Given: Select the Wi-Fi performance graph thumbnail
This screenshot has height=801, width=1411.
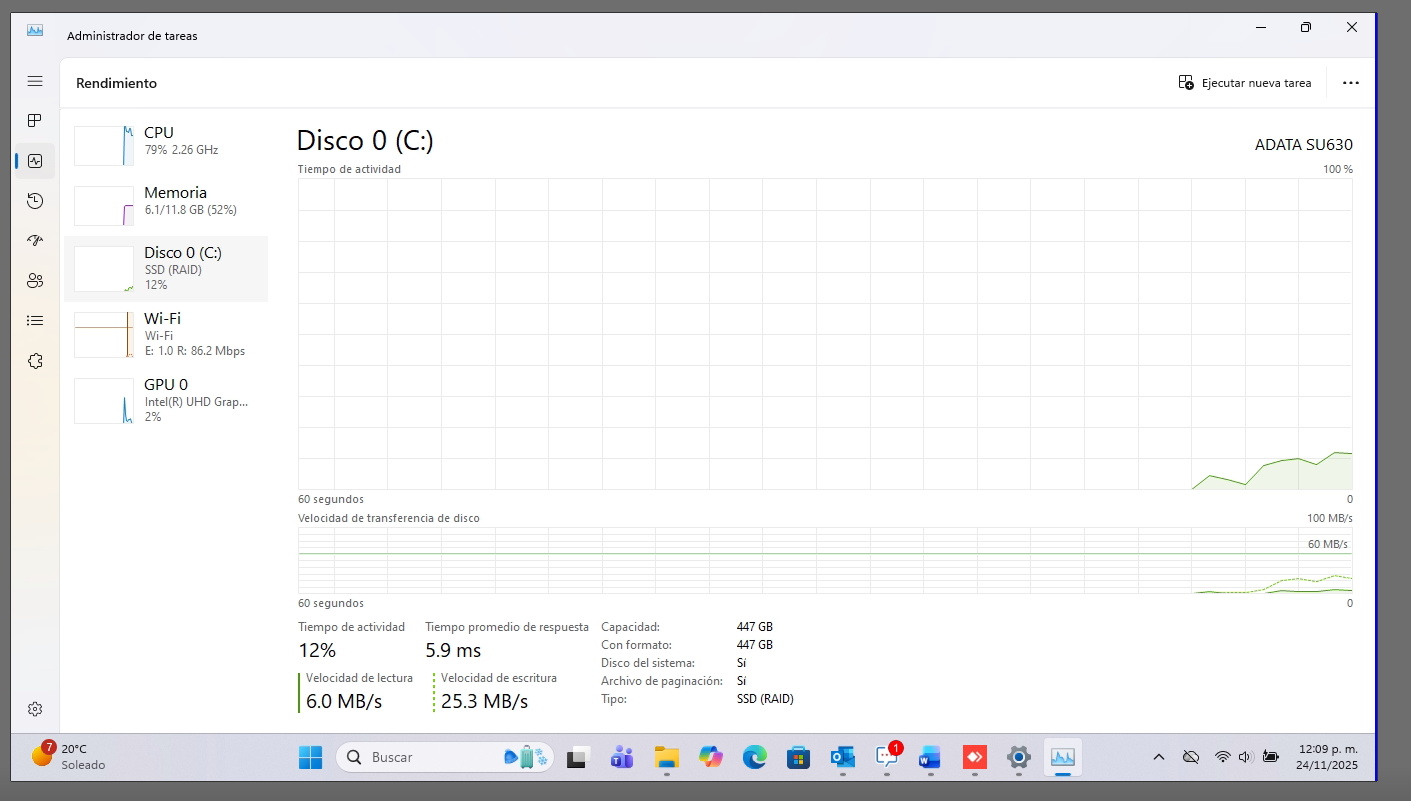Looking at the screenshot, I should pyautogui.click(x=104, y=335).
